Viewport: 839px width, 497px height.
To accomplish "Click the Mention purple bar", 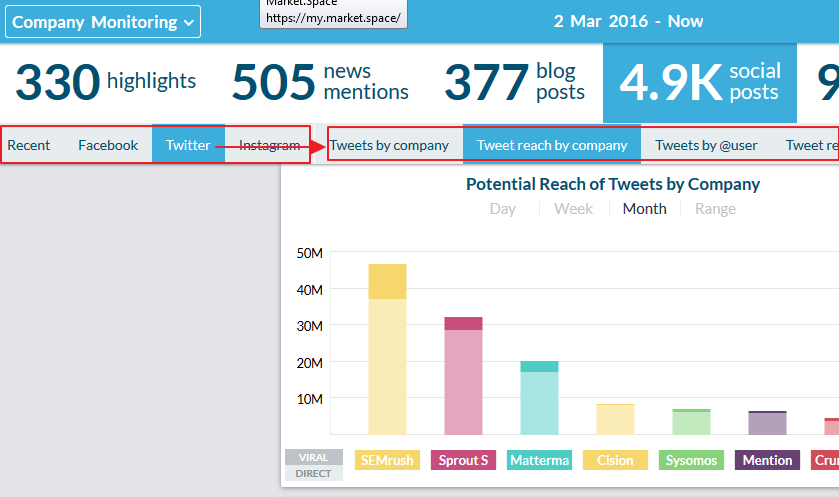I will (767, 423).
